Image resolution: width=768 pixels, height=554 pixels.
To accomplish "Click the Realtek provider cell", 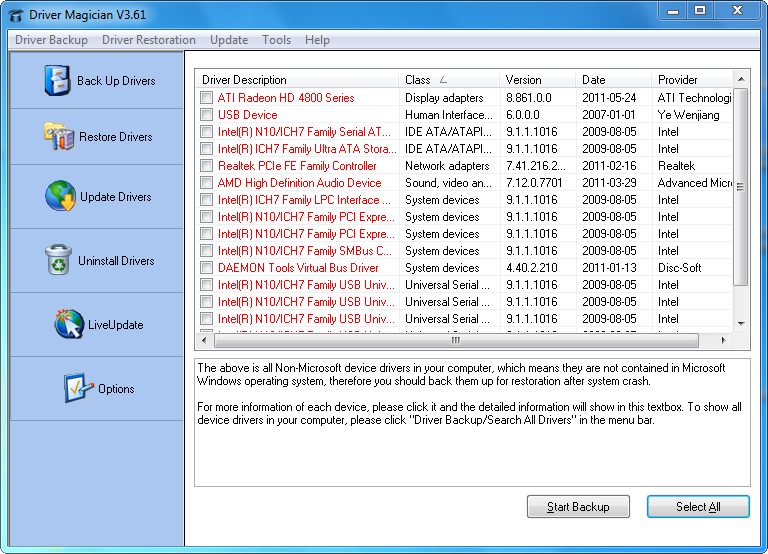I will [x=676, y=166].
